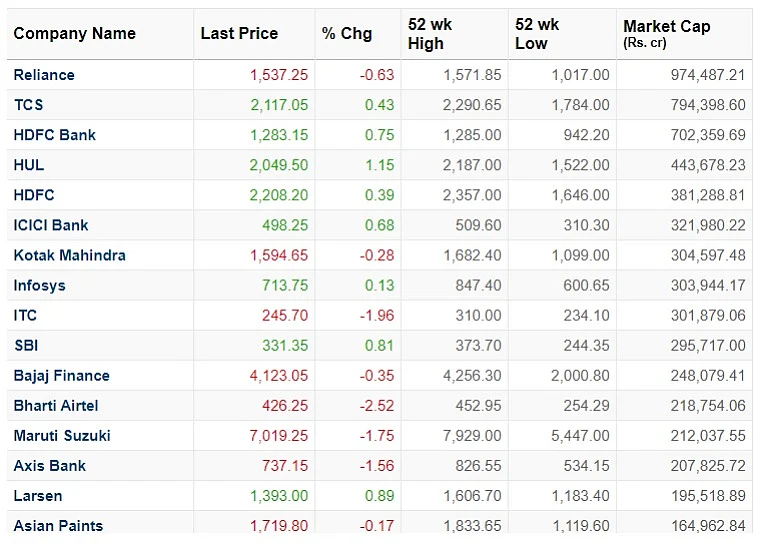Viewport: 761px width, 544px height.
Task: Open Bajaj Finance stock page
Action: point(62,376)
